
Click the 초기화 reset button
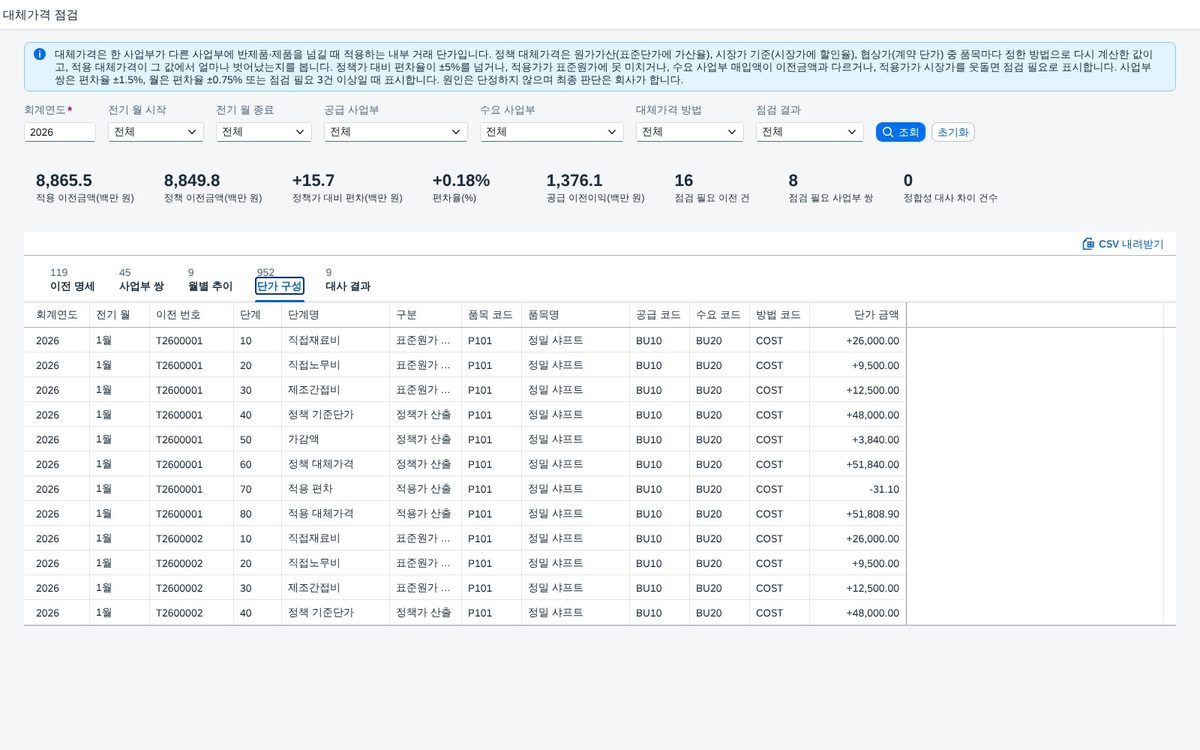tap(953, 132)
